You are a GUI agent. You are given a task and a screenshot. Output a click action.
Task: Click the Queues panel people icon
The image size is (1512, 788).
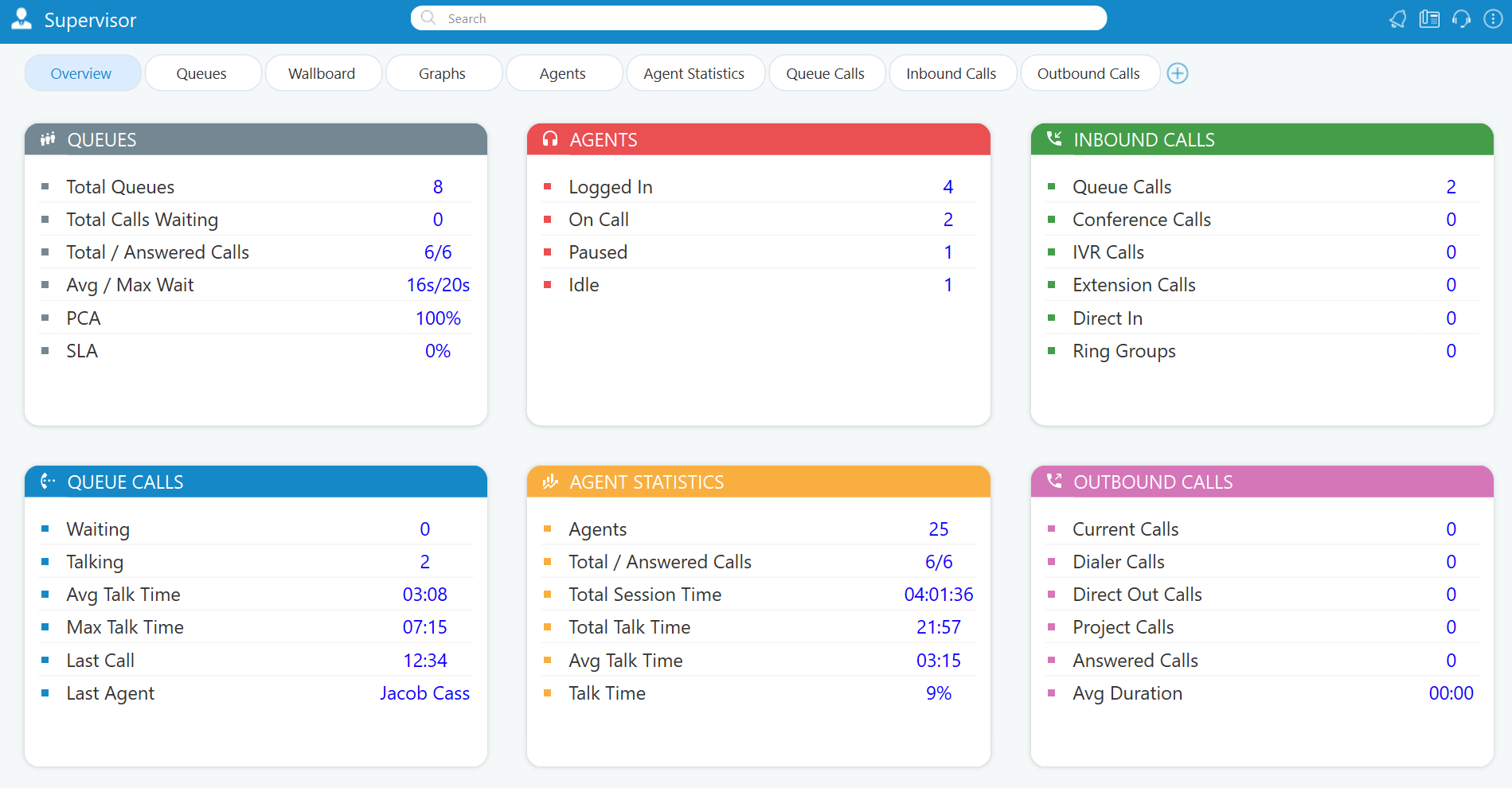coord(48,139)
